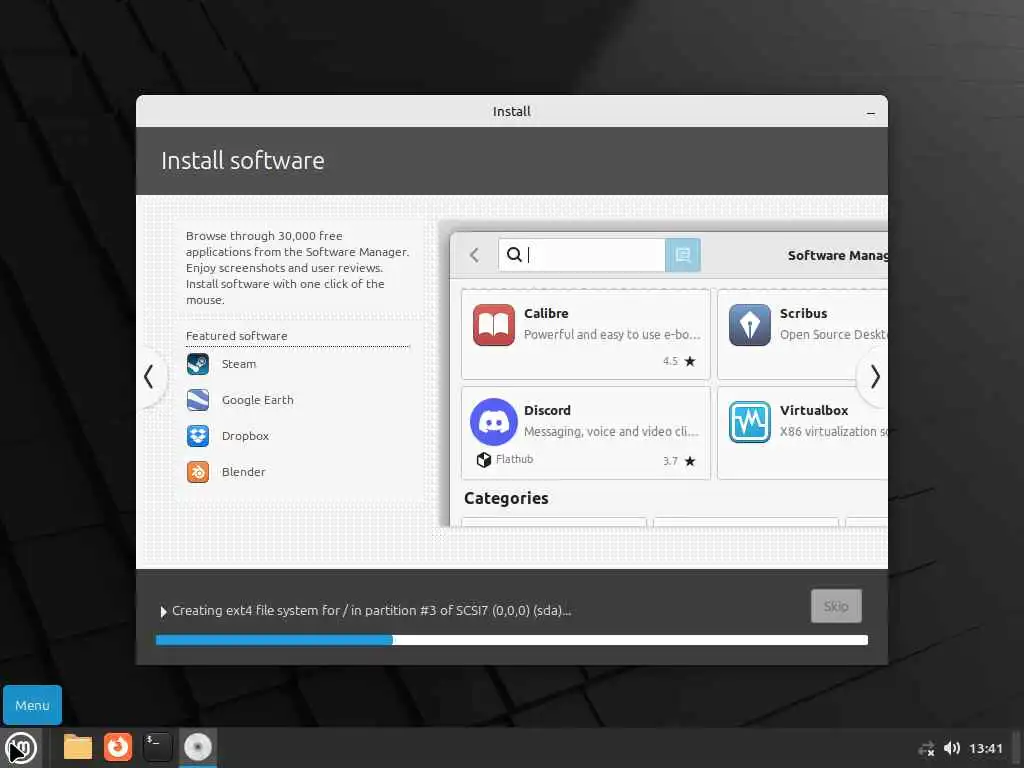Click the Flathub source label

coord(515,459)
